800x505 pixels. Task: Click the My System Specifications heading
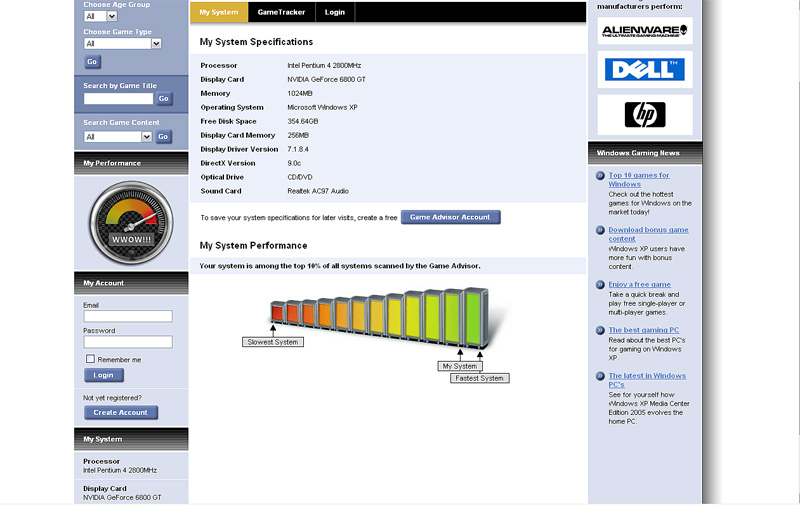coord(256,42)
